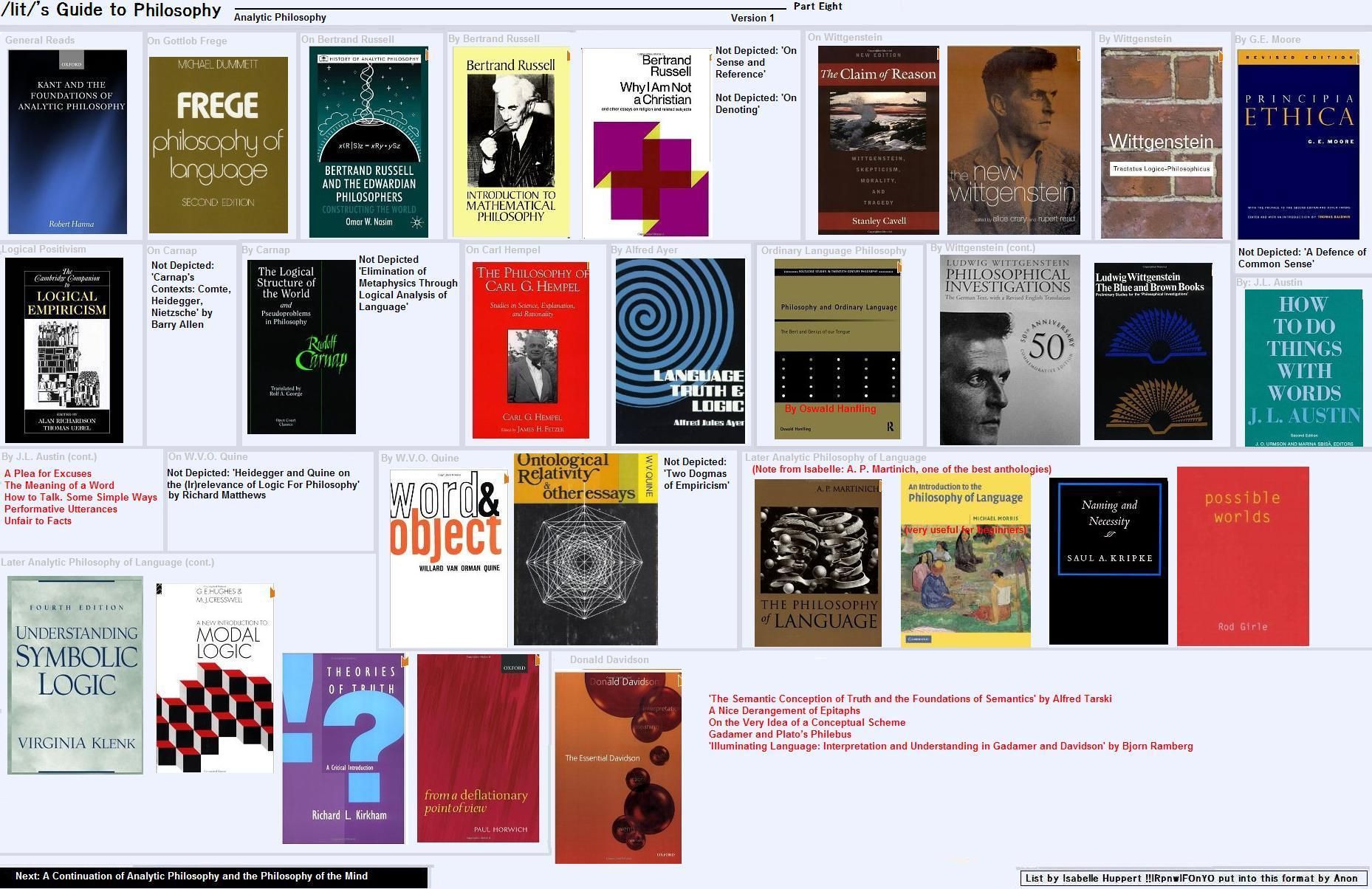Select the Philosophical Investigations cover
This screenshot has height=889, width=1372.
[1009, 350]
